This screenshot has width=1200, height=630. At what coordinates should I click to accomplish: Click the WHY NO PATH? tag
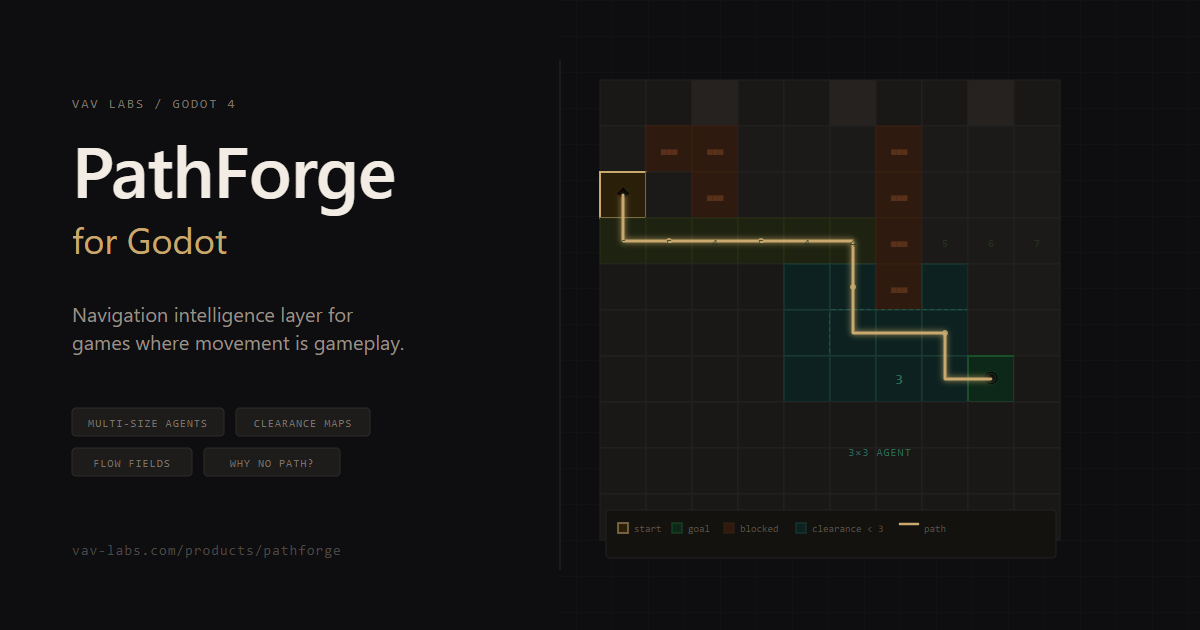pyautogui.click(x=272, y=462)
